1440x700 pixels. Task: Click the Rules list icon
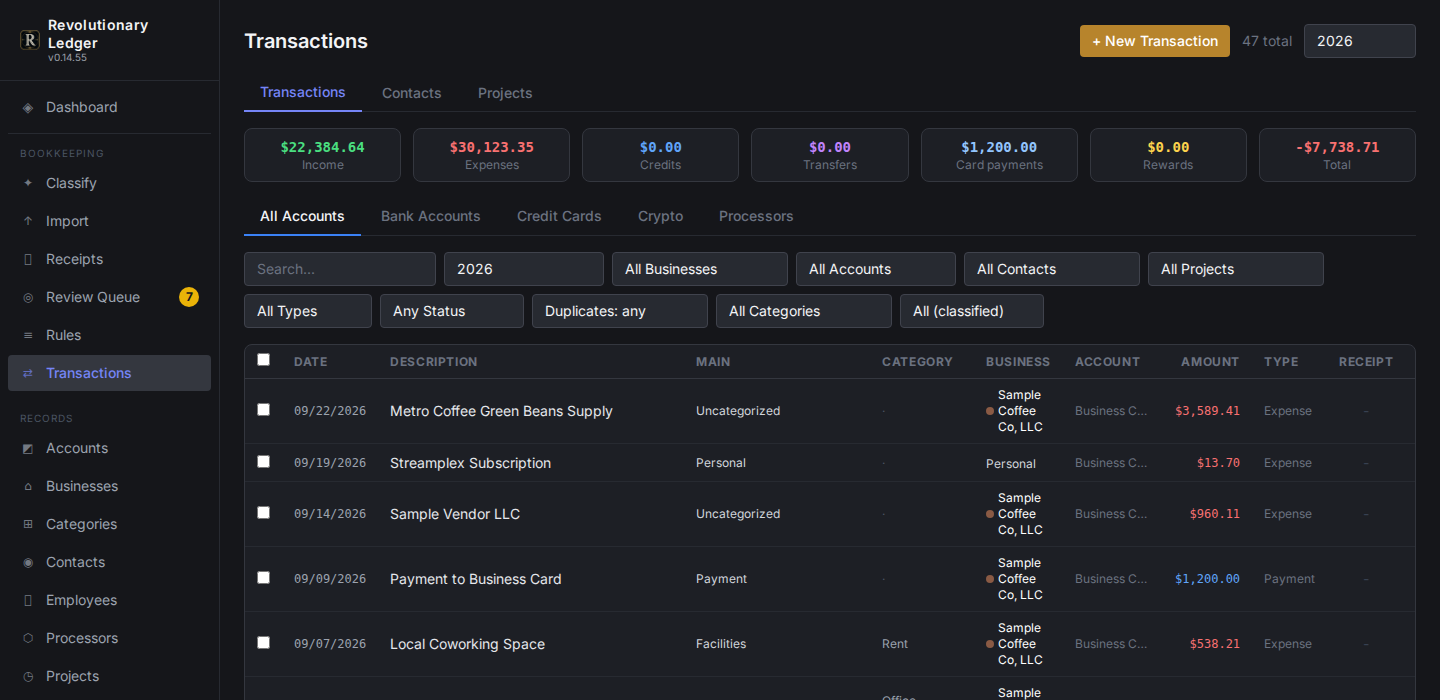pyautogui.click(x=28, y=335)
